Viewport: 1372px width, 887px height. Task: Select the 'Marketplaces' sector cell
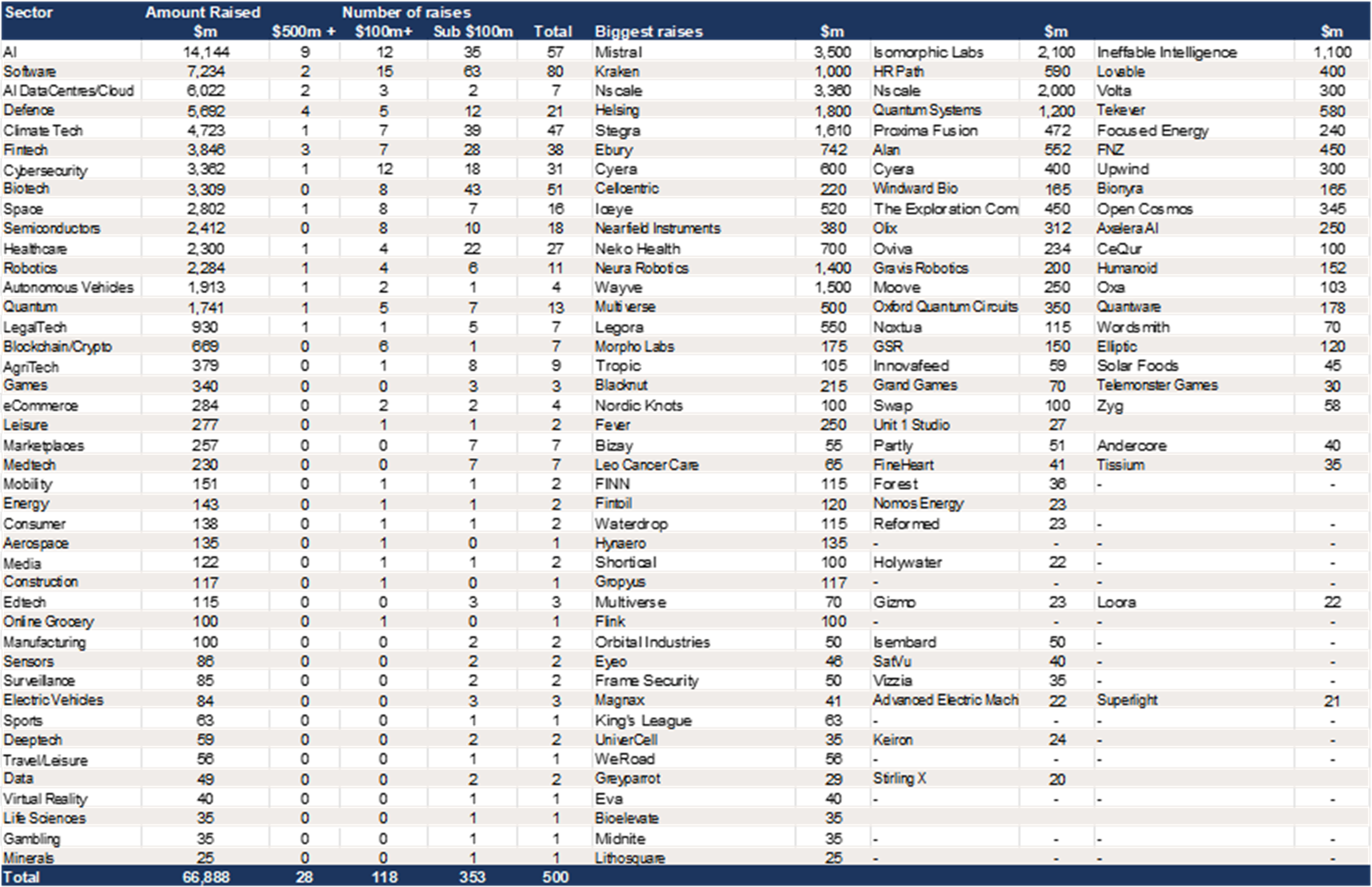click(x=43, y=445)
